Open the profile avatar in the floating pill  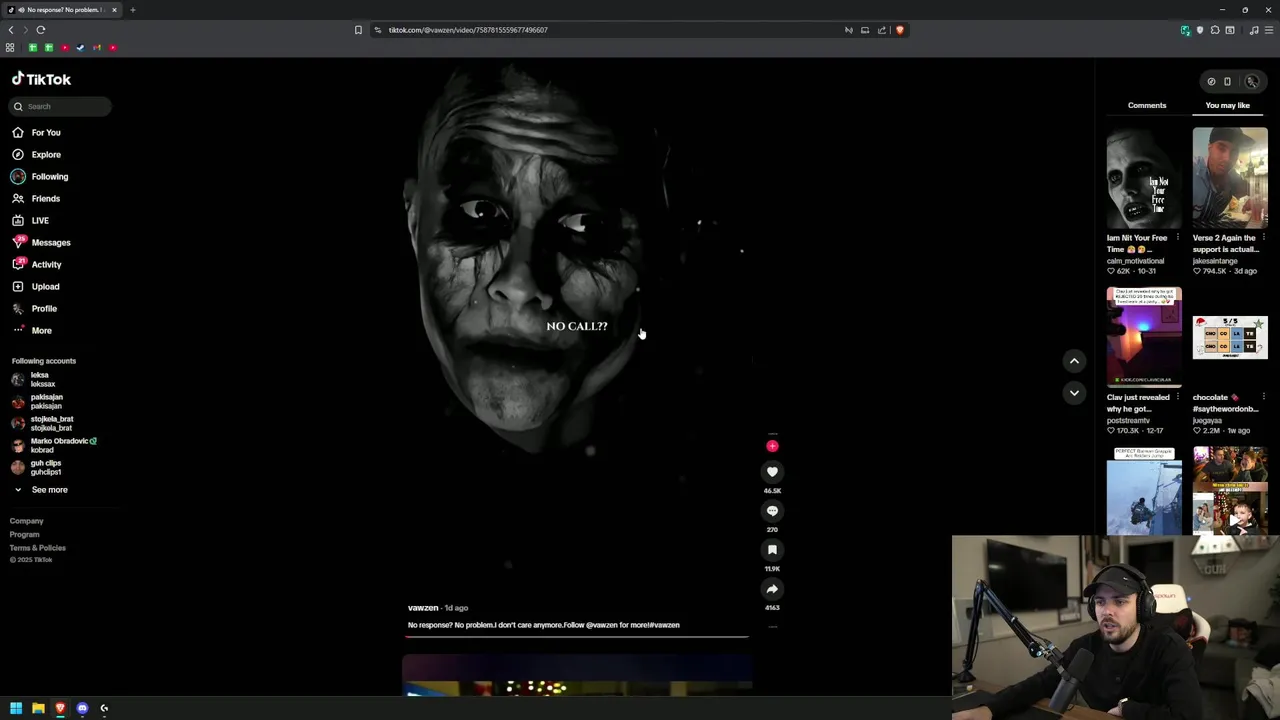(x=1252, y=82)
